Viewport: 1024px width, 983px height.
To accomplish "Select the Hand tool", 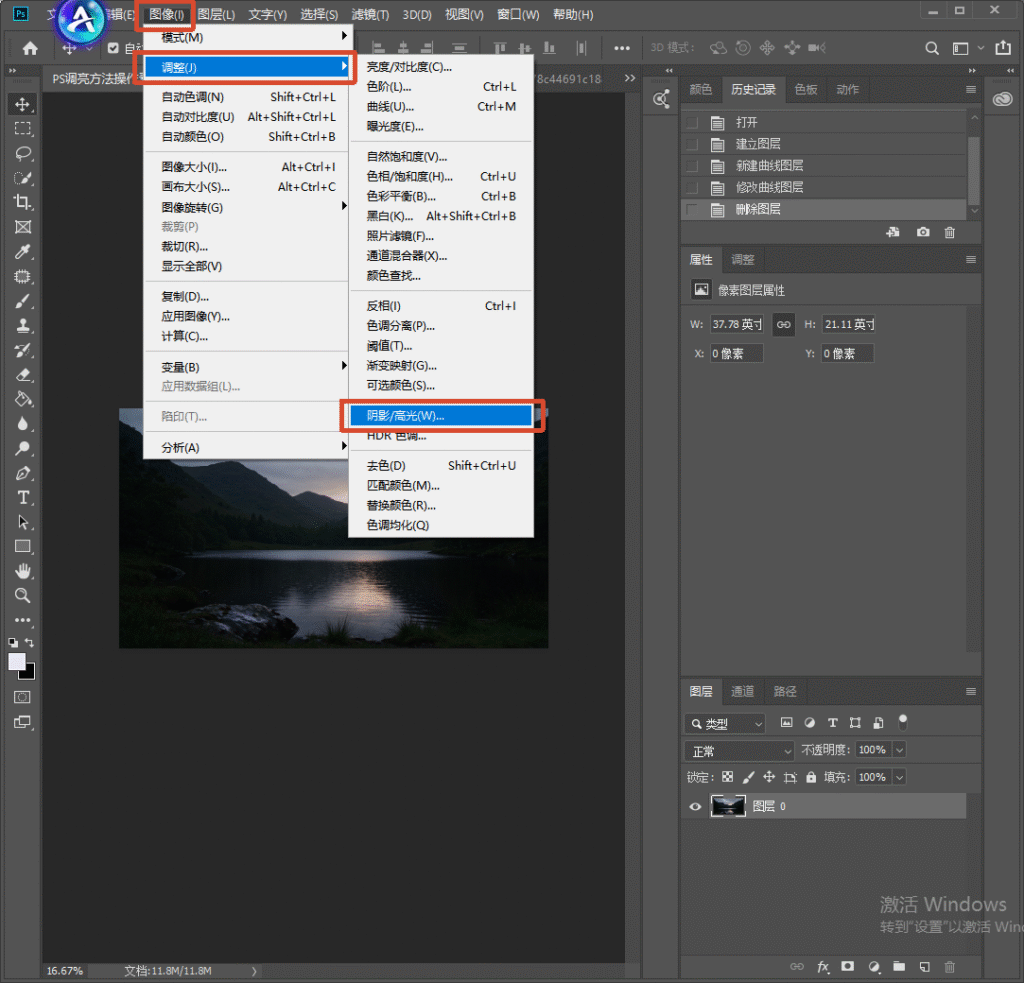I will point(23,572).
